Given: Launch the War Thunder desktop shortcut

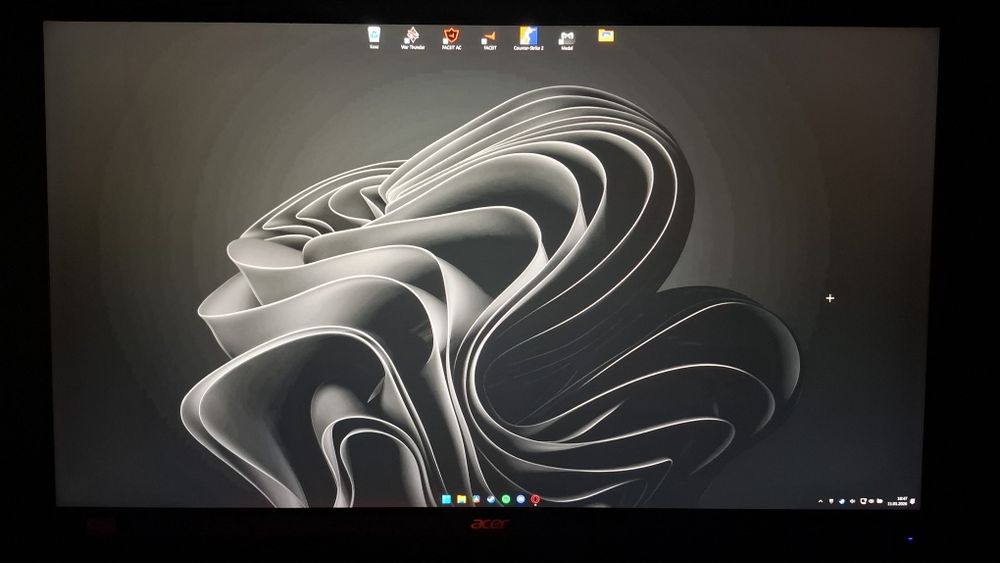Looking at the screenshot, I should (x=413, y=38).
